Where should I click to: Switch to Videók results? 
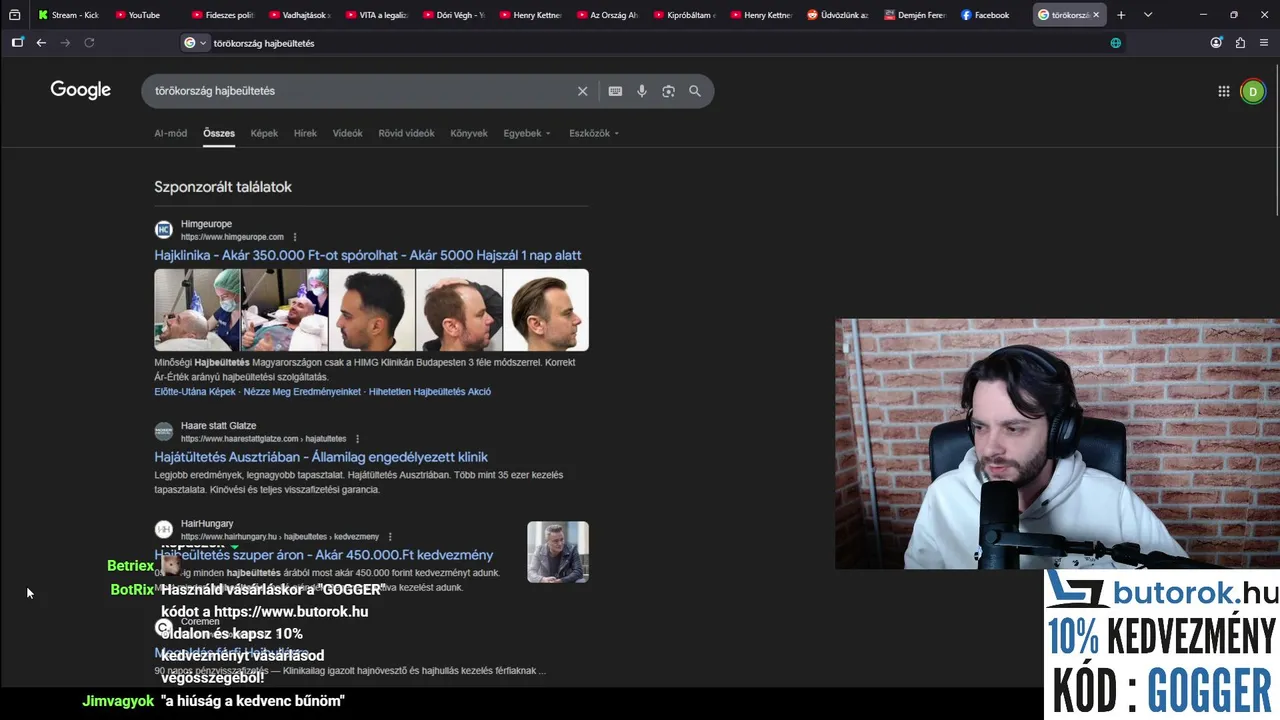[348, 133]
